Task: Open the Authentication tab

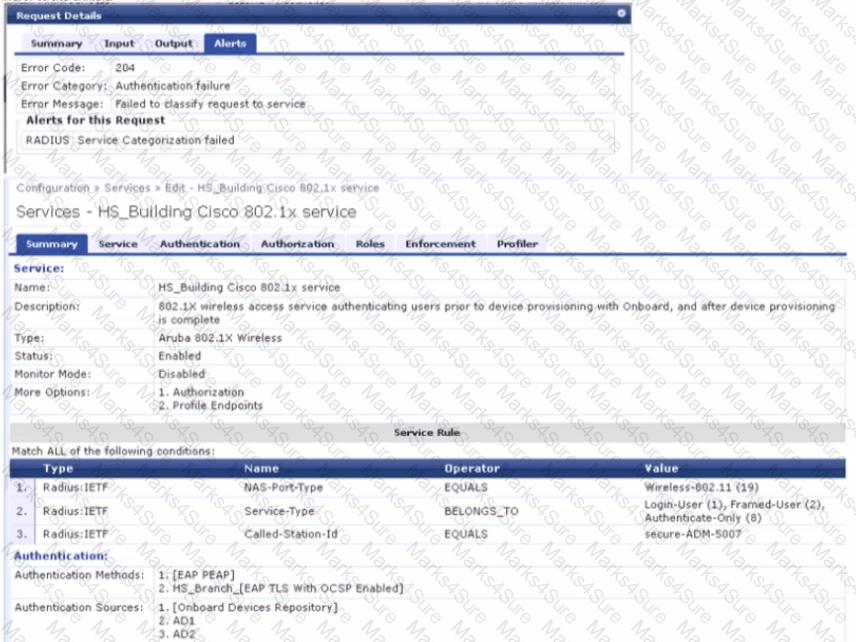Action: pyautogui.click(x=200, y=244)
